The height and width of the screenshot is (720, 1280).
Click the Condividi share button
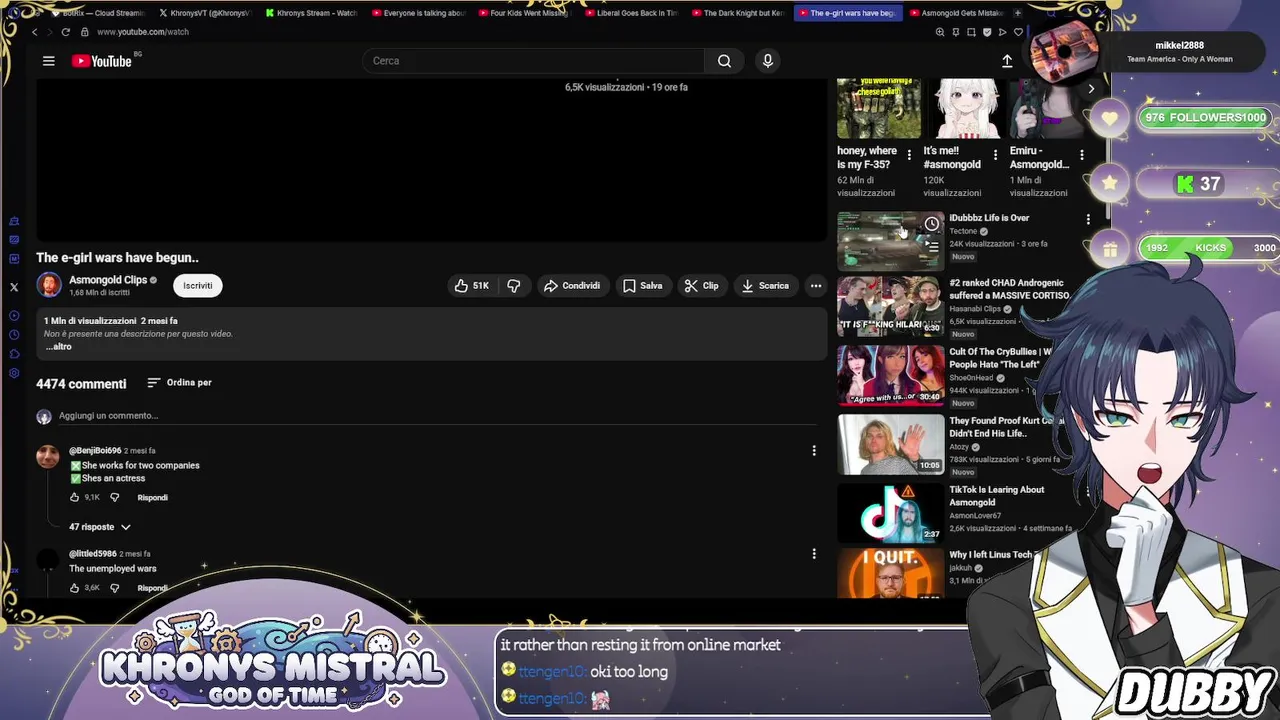[571, 286]
